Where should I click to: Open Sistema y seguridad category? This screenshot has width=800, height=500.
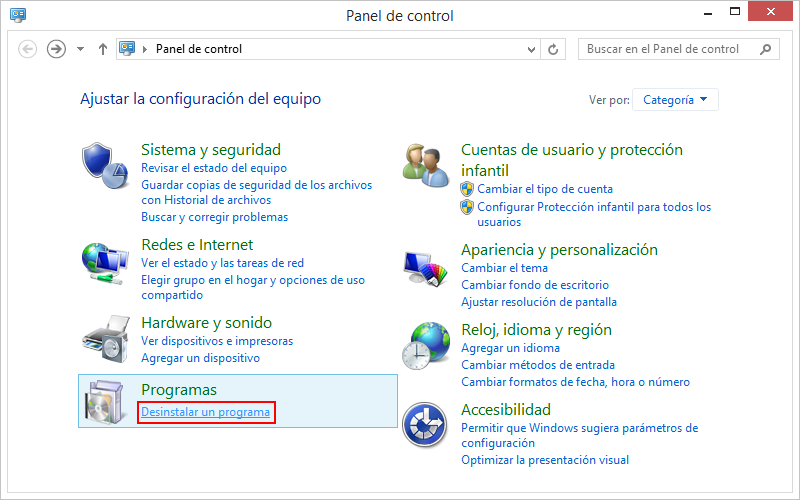[x=211, y=149]
